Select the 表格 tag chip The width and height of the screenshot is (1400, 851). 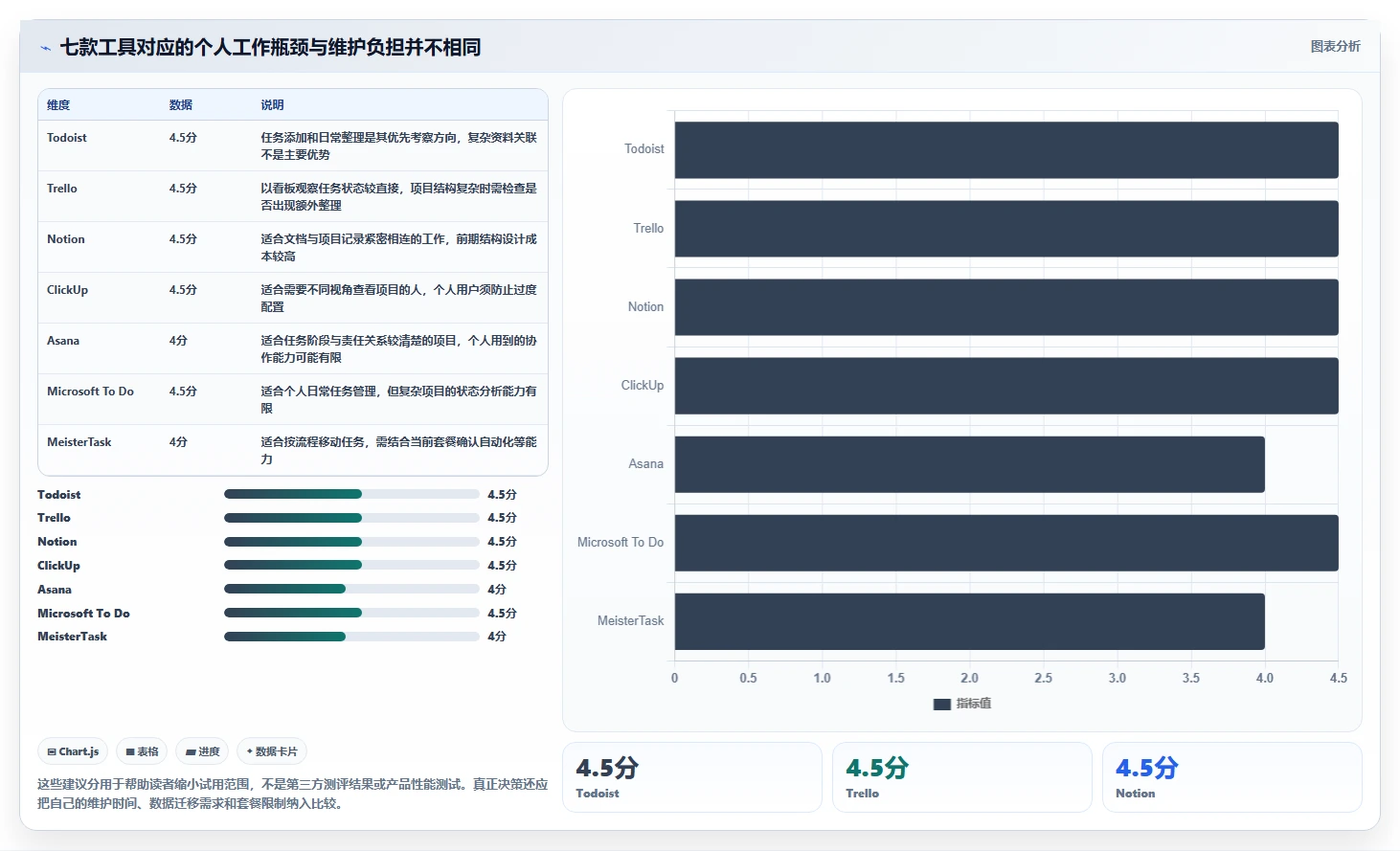tap(142, 751)
